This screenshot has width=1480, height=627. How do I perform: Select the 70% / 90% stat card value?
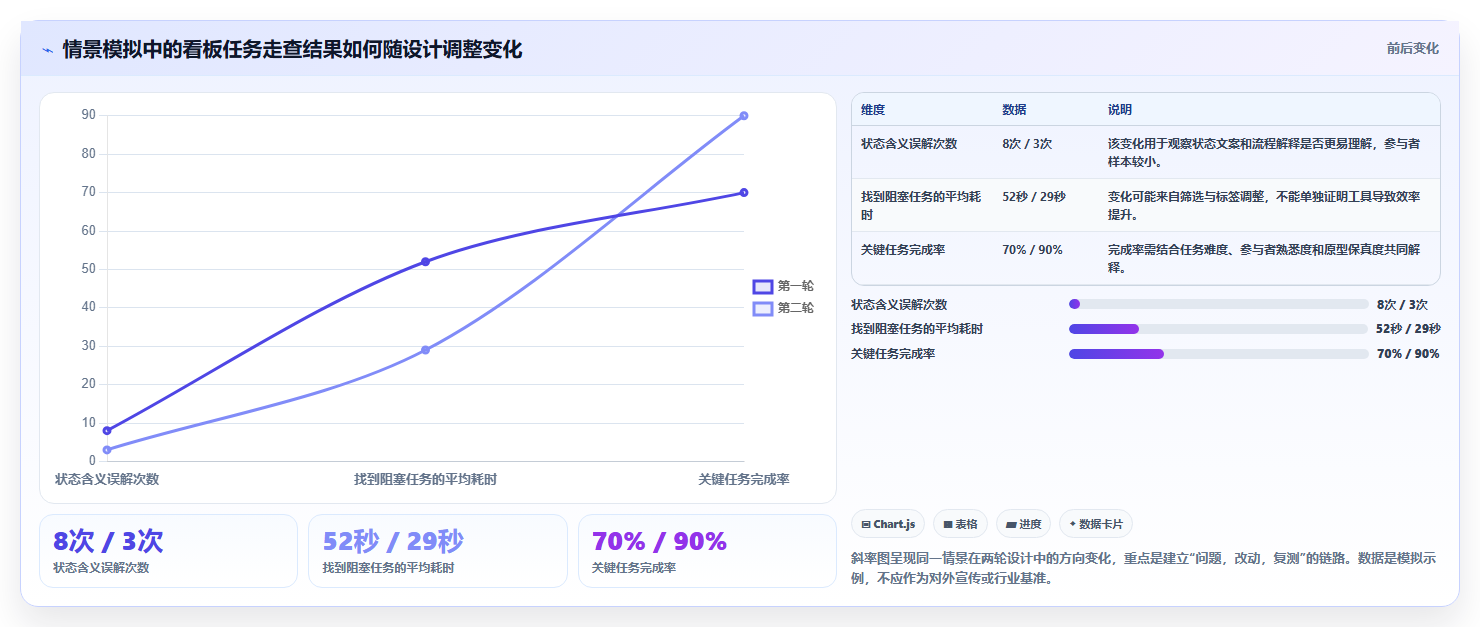coord(659,541)
